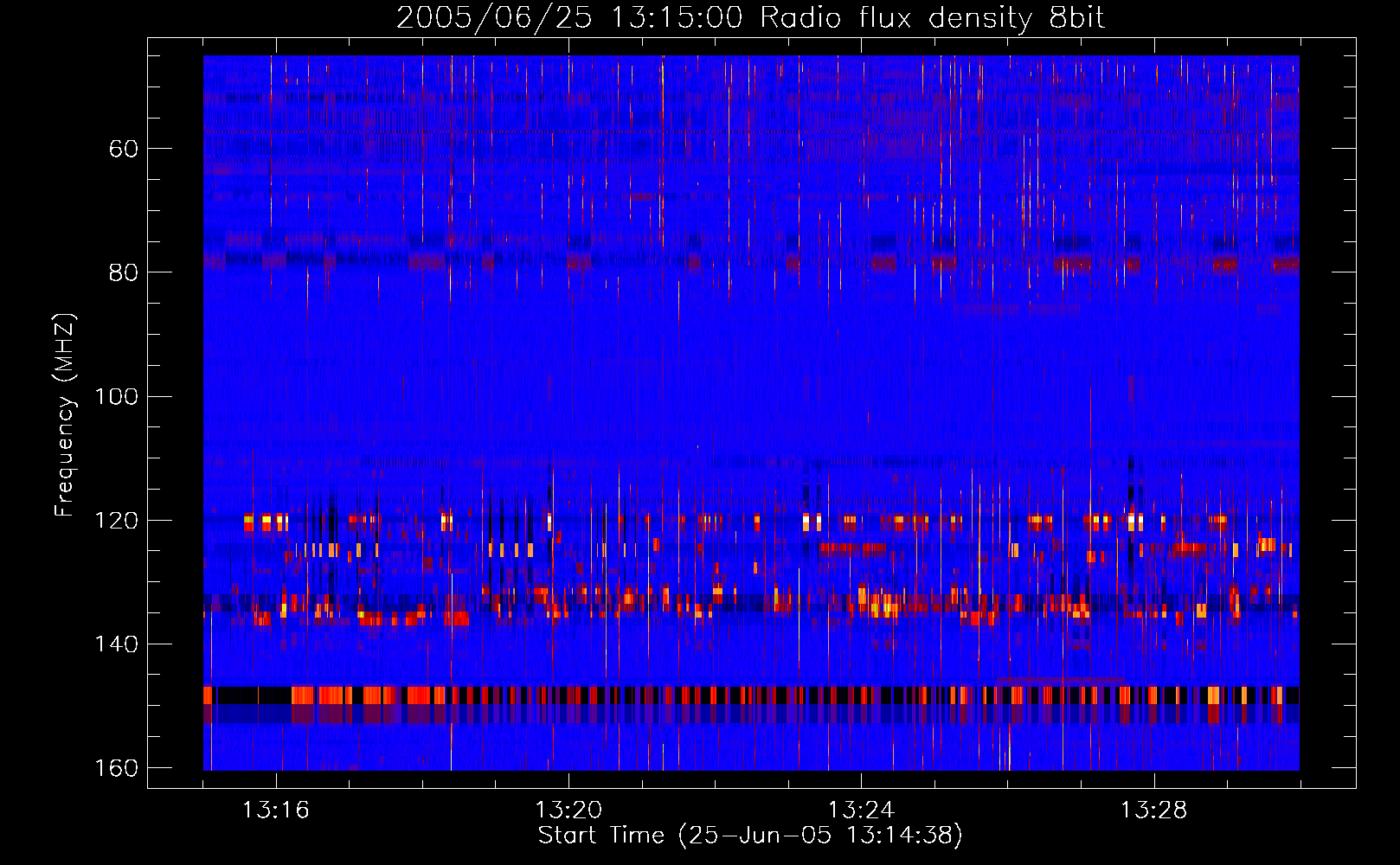Click the 13:20 time tick label
This screenshot has width=1400, height=865.
point(568,811)
